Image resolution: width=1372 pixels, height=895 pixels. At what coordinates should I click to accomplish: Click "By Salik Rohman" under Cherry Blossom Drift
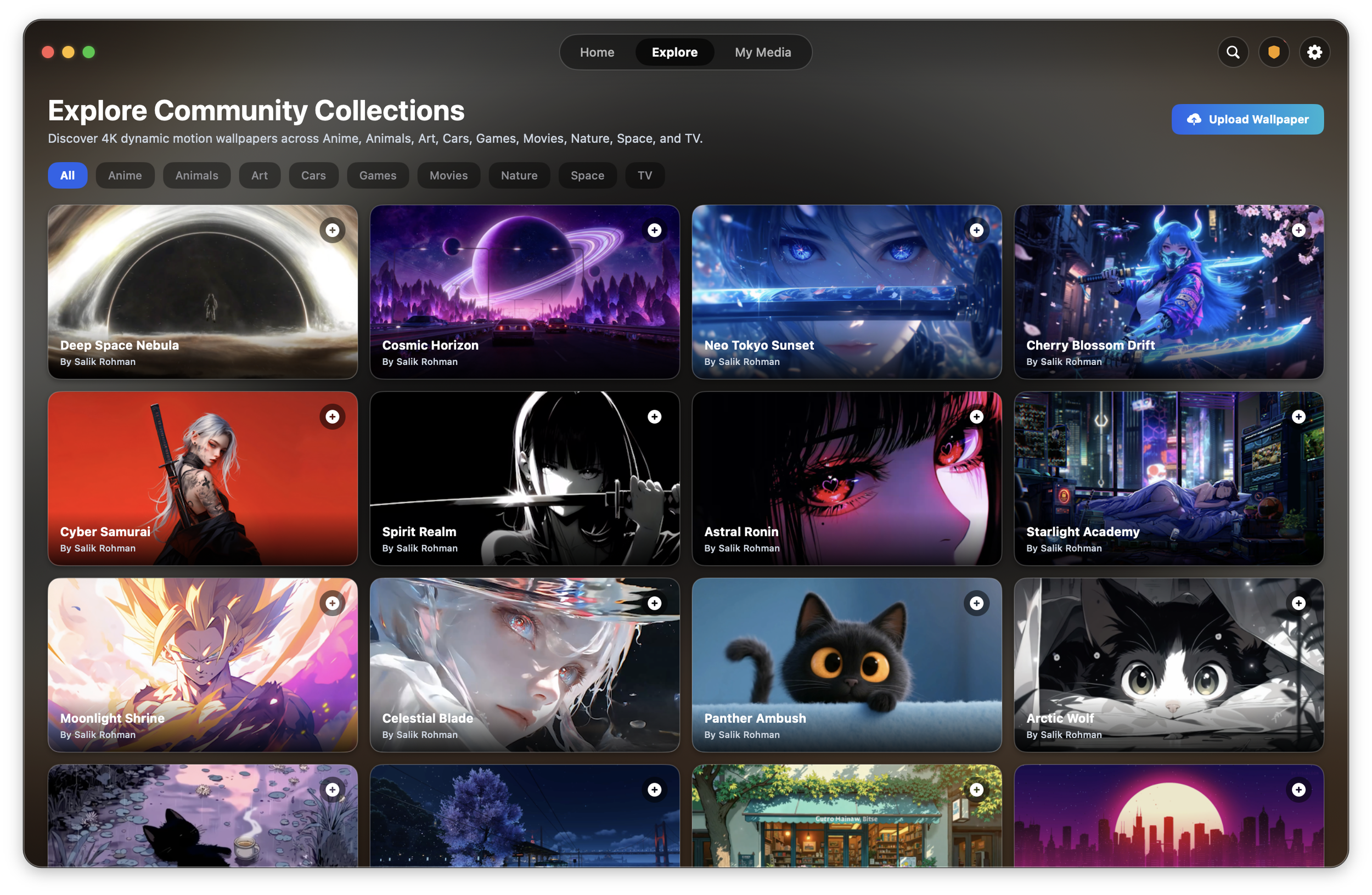coord(1064,362)
